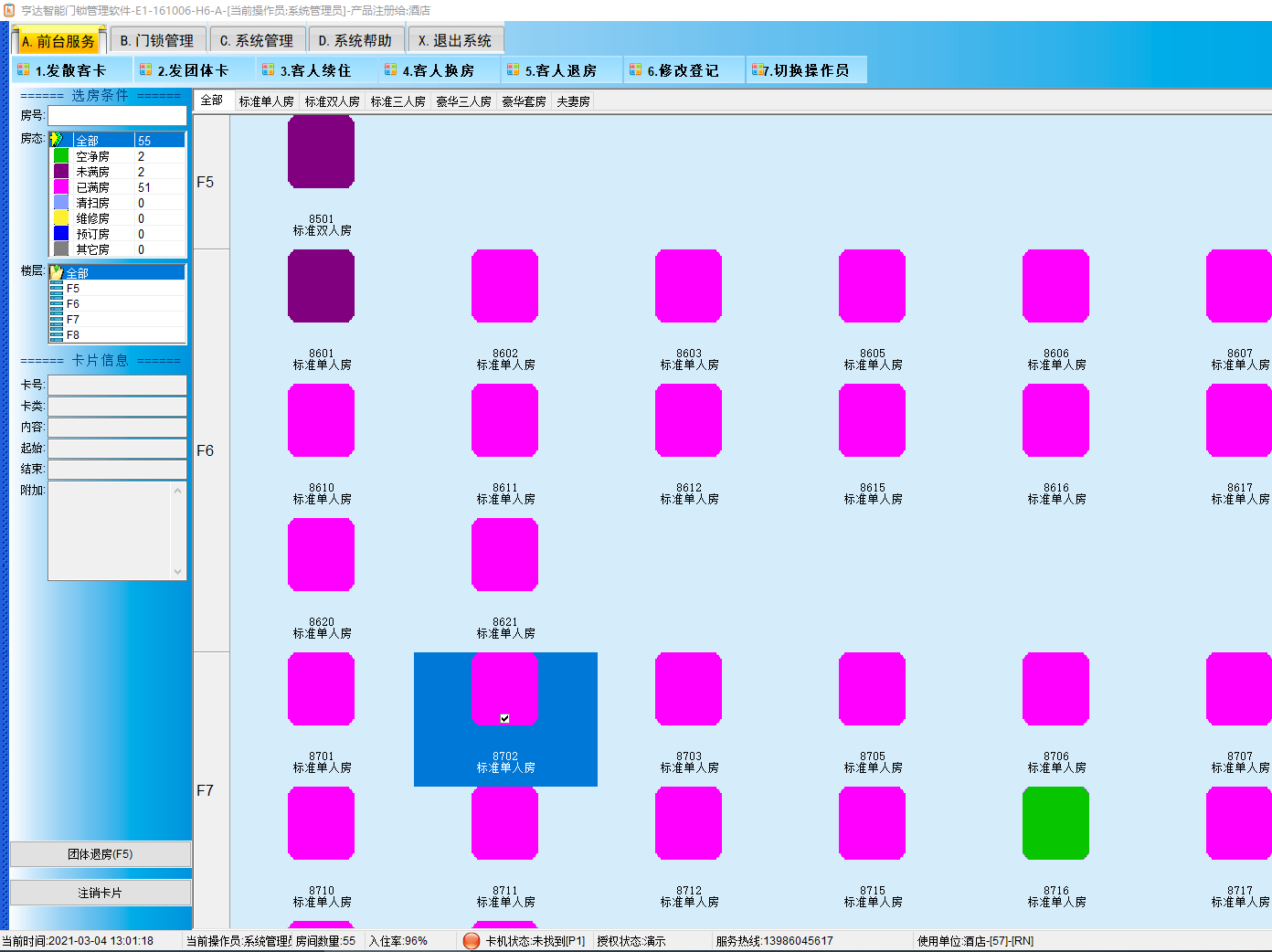Image resolution: width=1272 pixels, height=952 pixels.
Task: Click red card reader status icon
Action: click(472, 941)
